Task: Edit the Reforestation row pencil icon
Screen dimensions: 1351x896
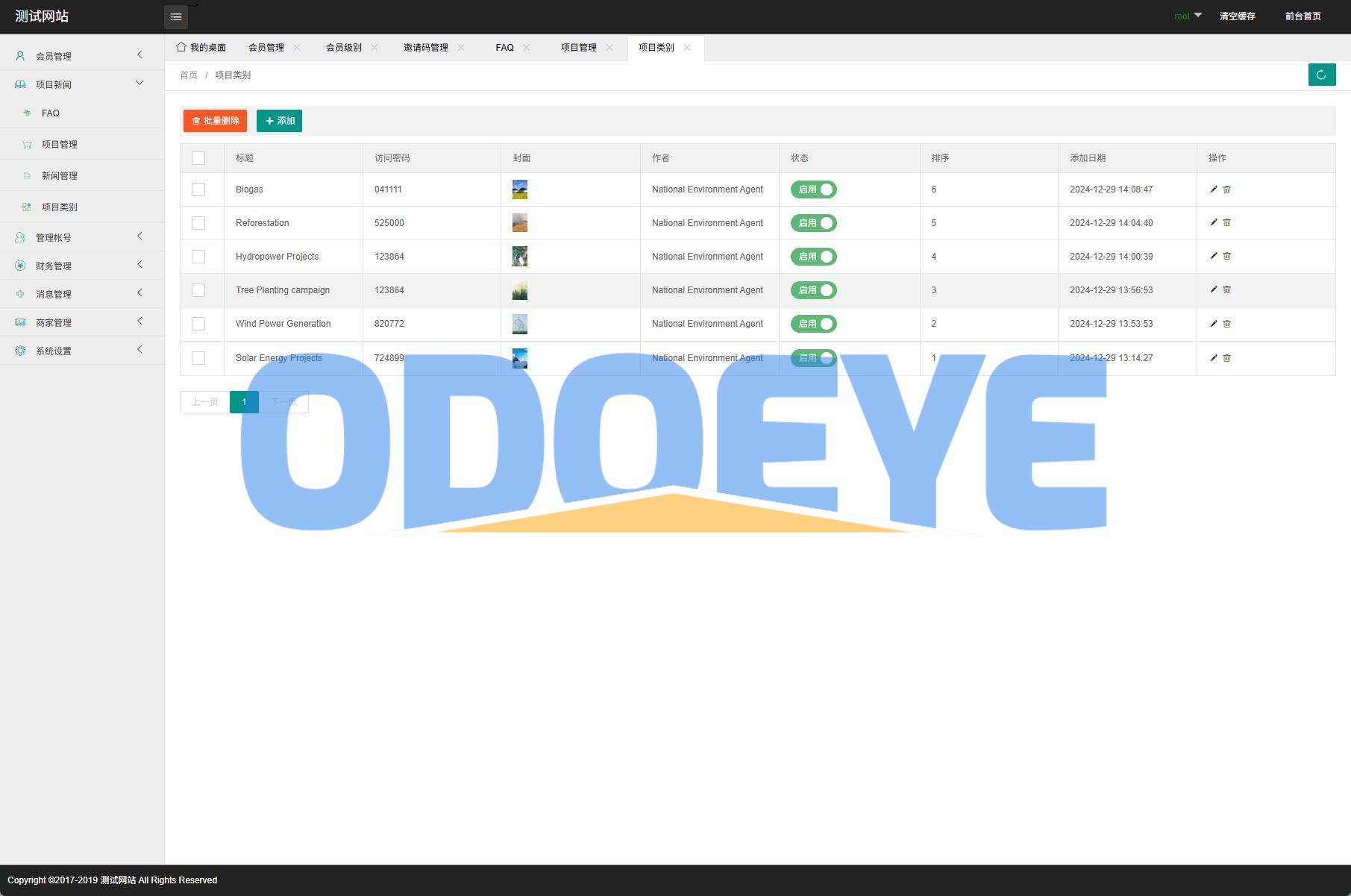Action: coord(1213,222)
